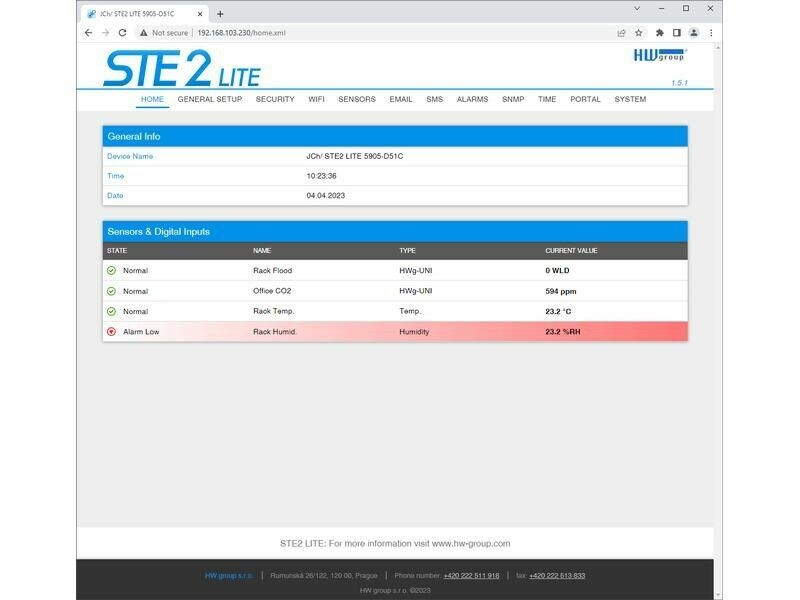This screenshot has height=600, width=800.
Task: Click the green Normal icon for Rack Flood
Action: pos(111,270)
